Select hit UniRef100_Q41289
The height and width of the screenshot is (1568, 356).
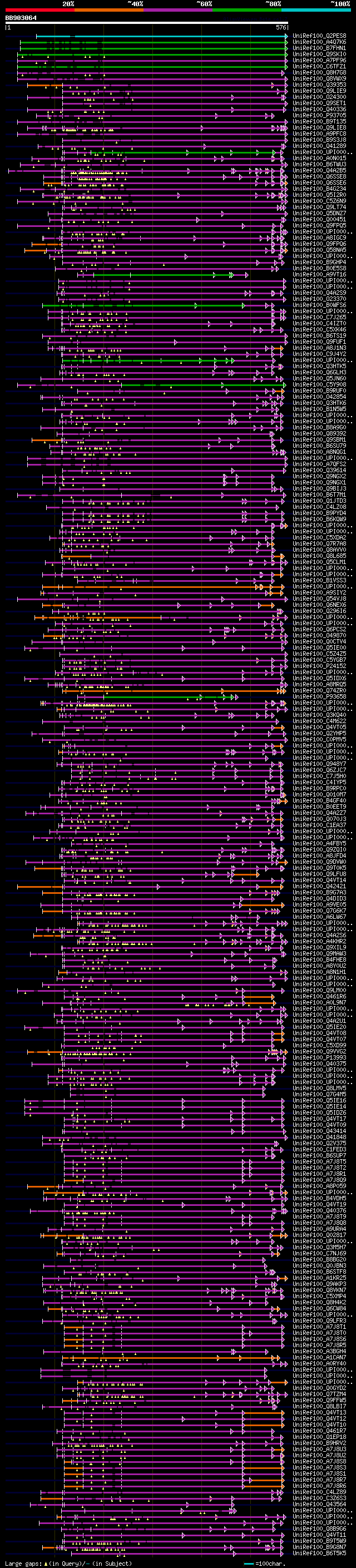[319, 146]
